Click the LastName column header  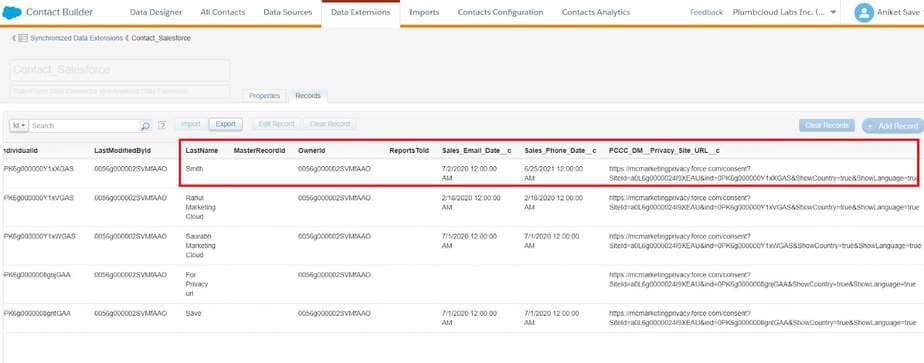pos(202,151)
